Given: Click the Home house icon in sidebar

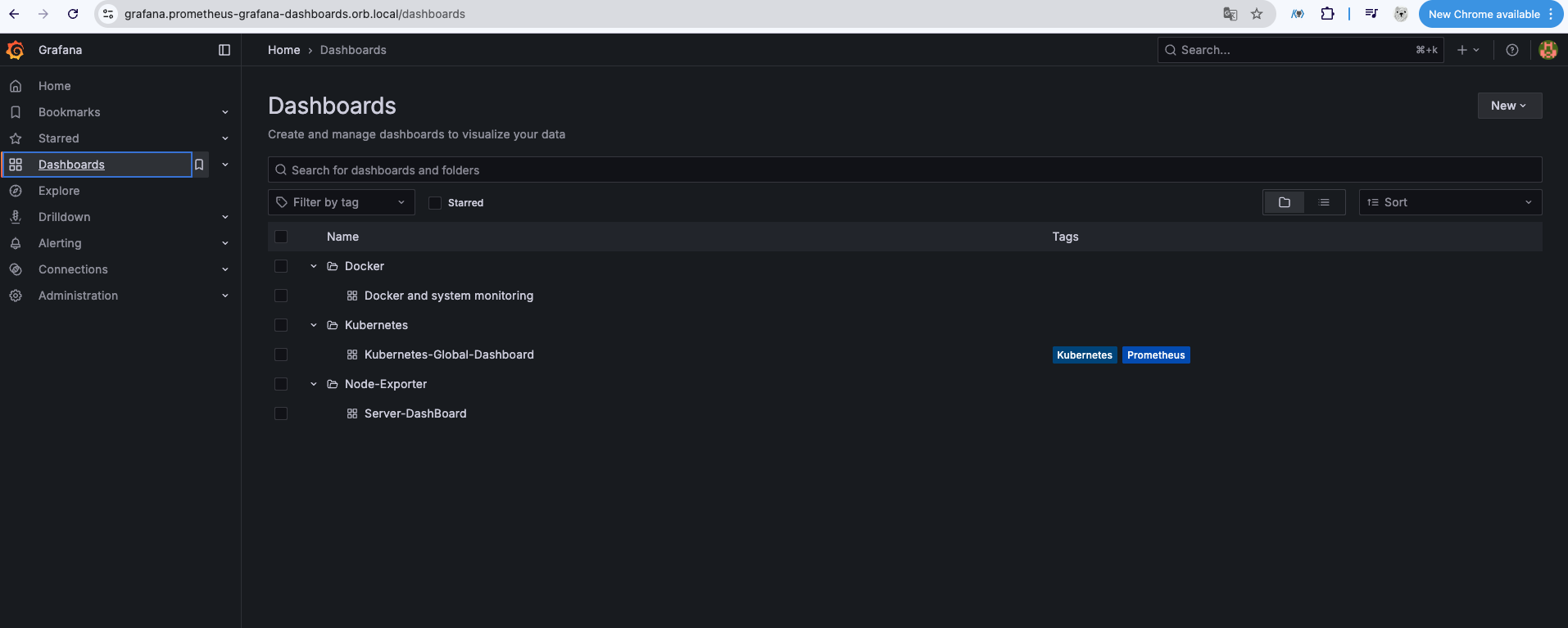Looking at the screenshot, I should click(16, 86).
